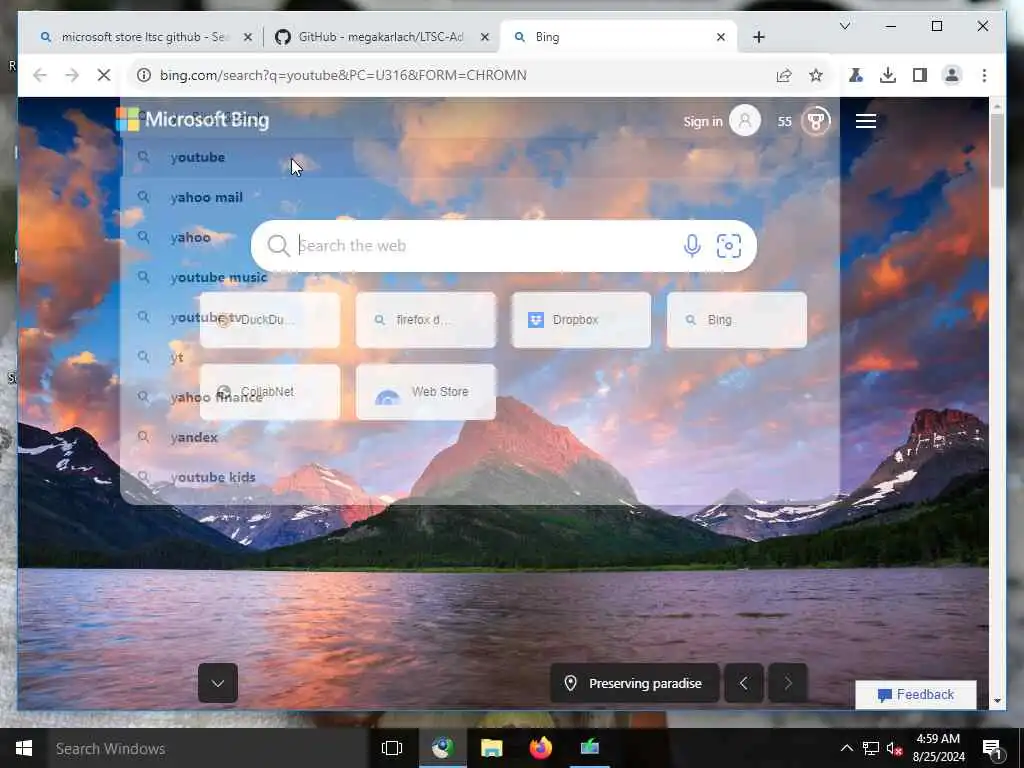This screenshot has height=768, width=1024.
Task: Click the taskbar clock 4:59 AM
Action: click(938, 739)
